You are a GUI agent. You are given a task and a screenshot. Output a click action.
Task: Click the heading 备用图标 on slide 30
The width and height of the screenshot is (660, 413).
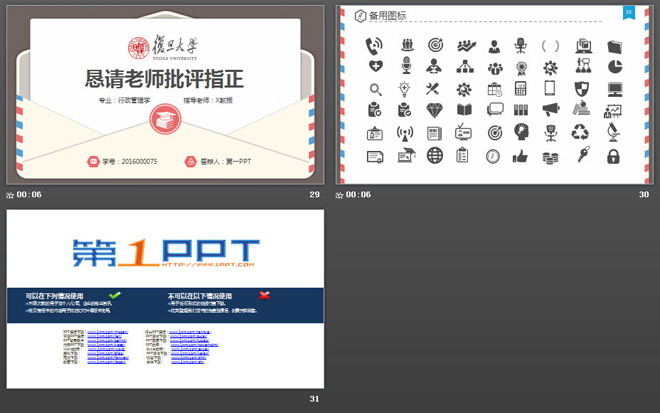(388, 16)
